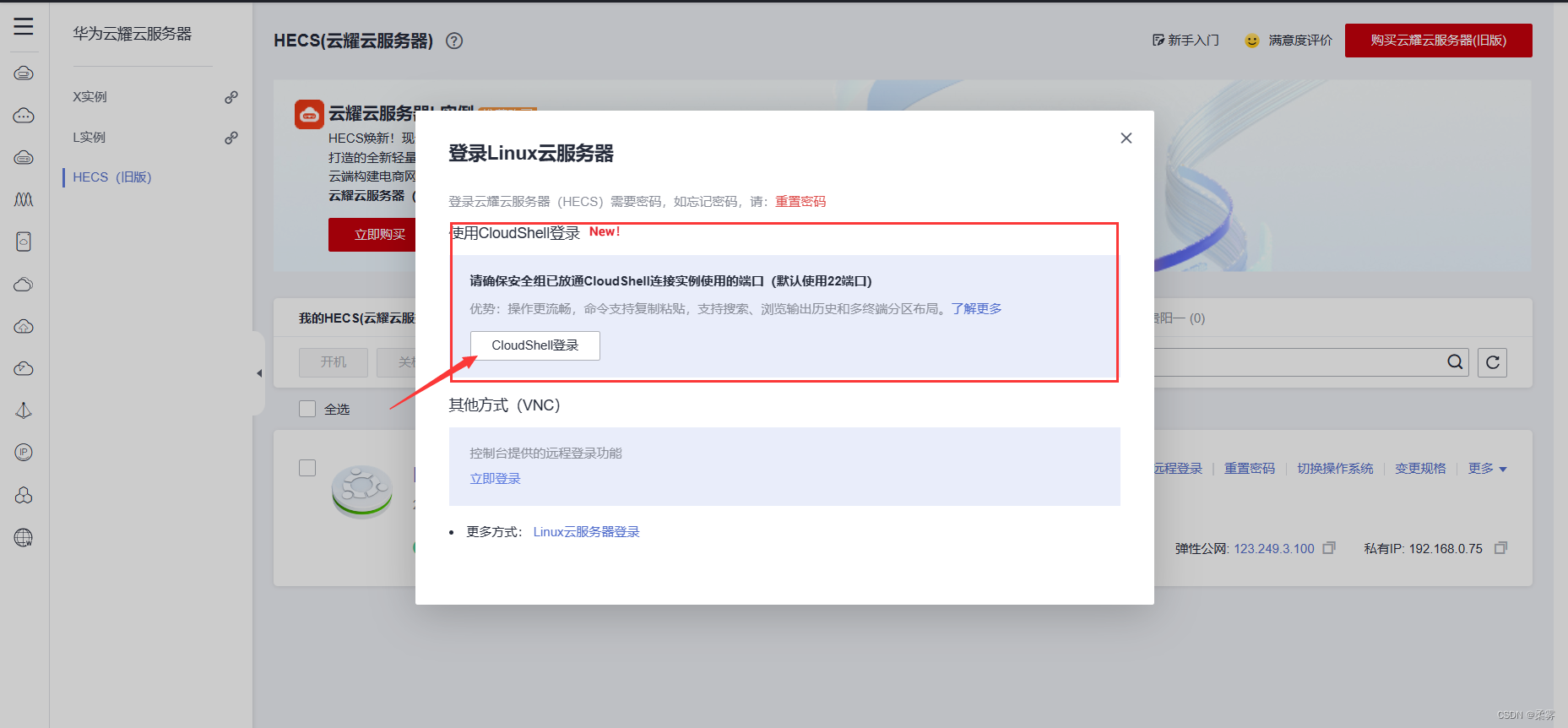Select HECS (旧版) in the left menu

click(112, 177)
